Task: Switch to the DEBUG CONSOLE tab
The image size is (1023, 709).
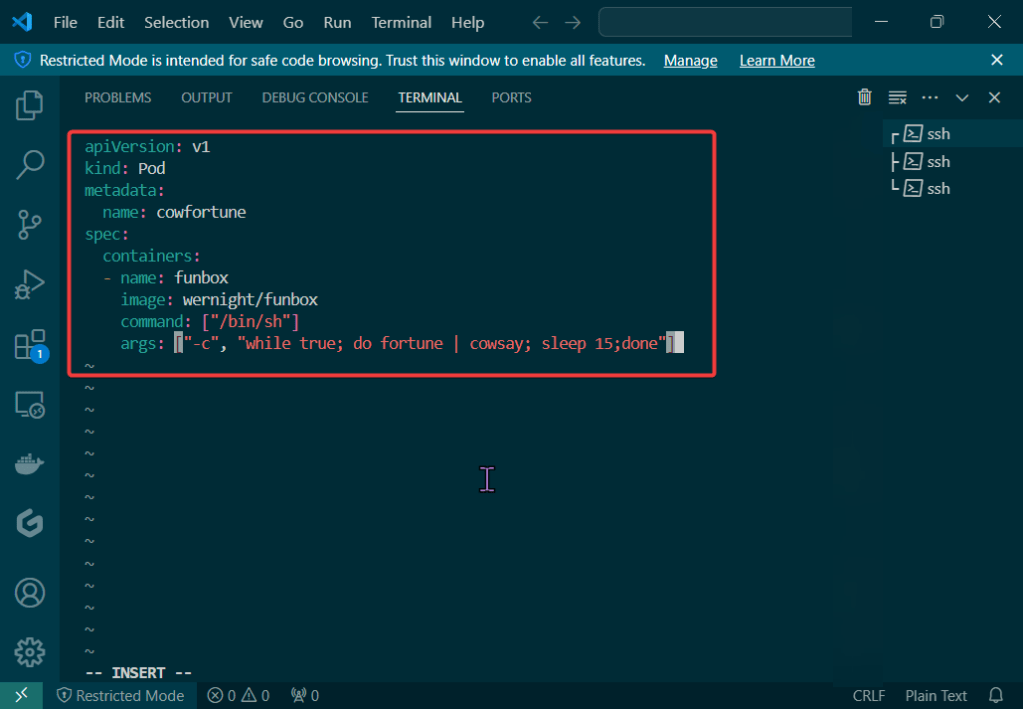Action: (315, 97)
